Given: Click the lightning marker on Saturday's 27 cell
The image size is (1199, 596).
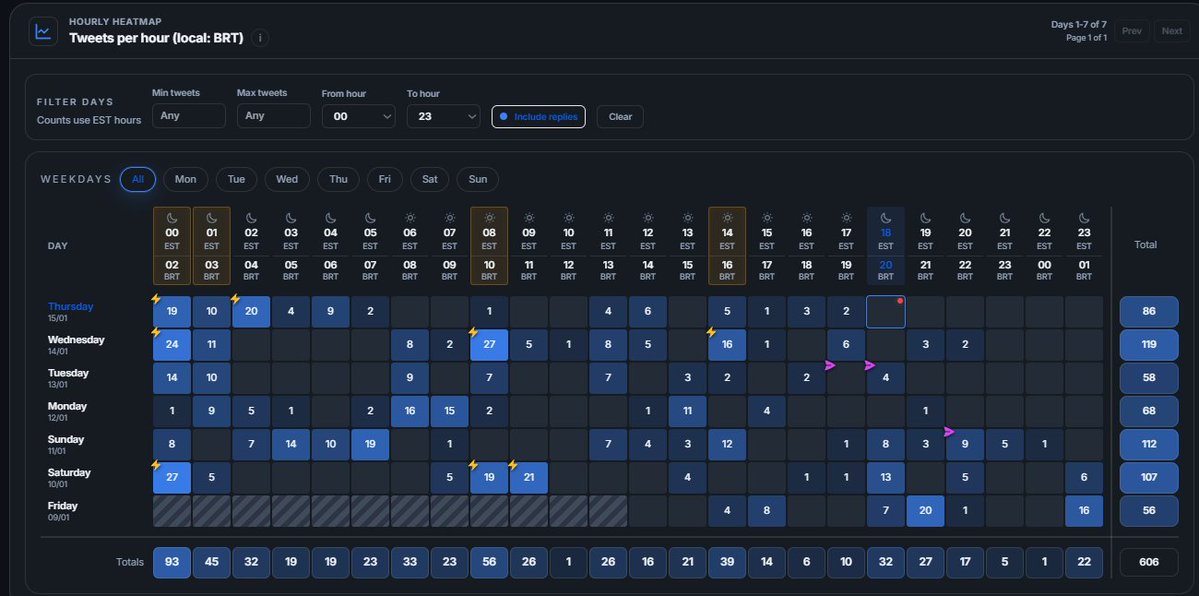Looking at the screenshot, I should [155, 463].
